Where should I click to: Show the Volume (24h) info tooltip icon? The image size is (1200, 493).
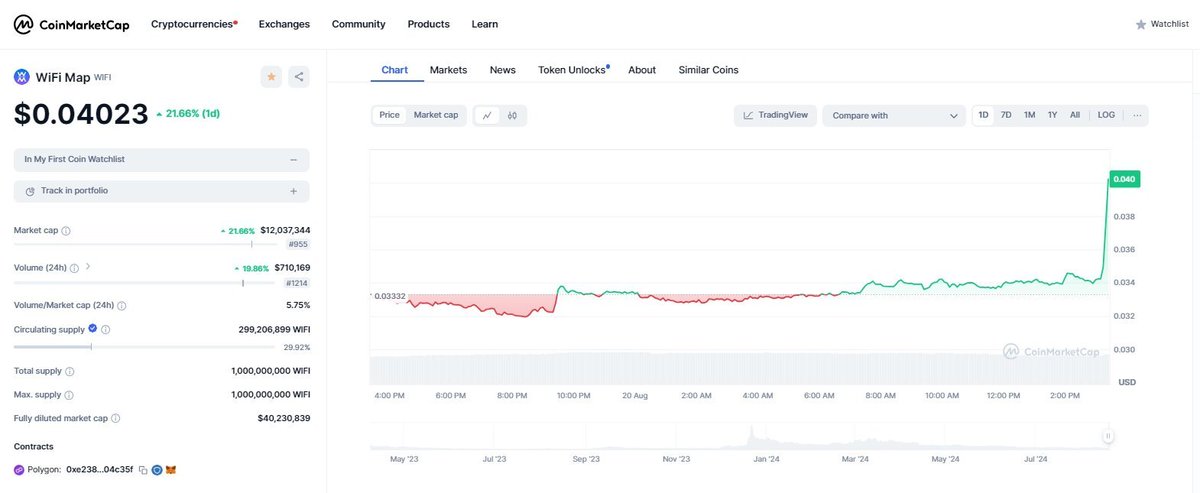click(x=76, y=268)
